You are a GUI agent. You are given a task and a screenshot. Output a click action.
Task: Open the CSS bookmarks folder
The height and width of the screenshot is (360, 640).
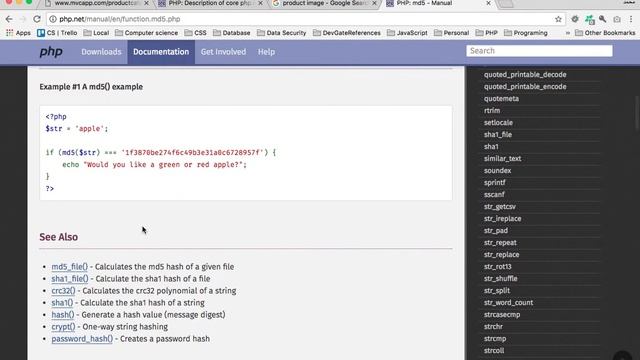click(x=196, y=33)
